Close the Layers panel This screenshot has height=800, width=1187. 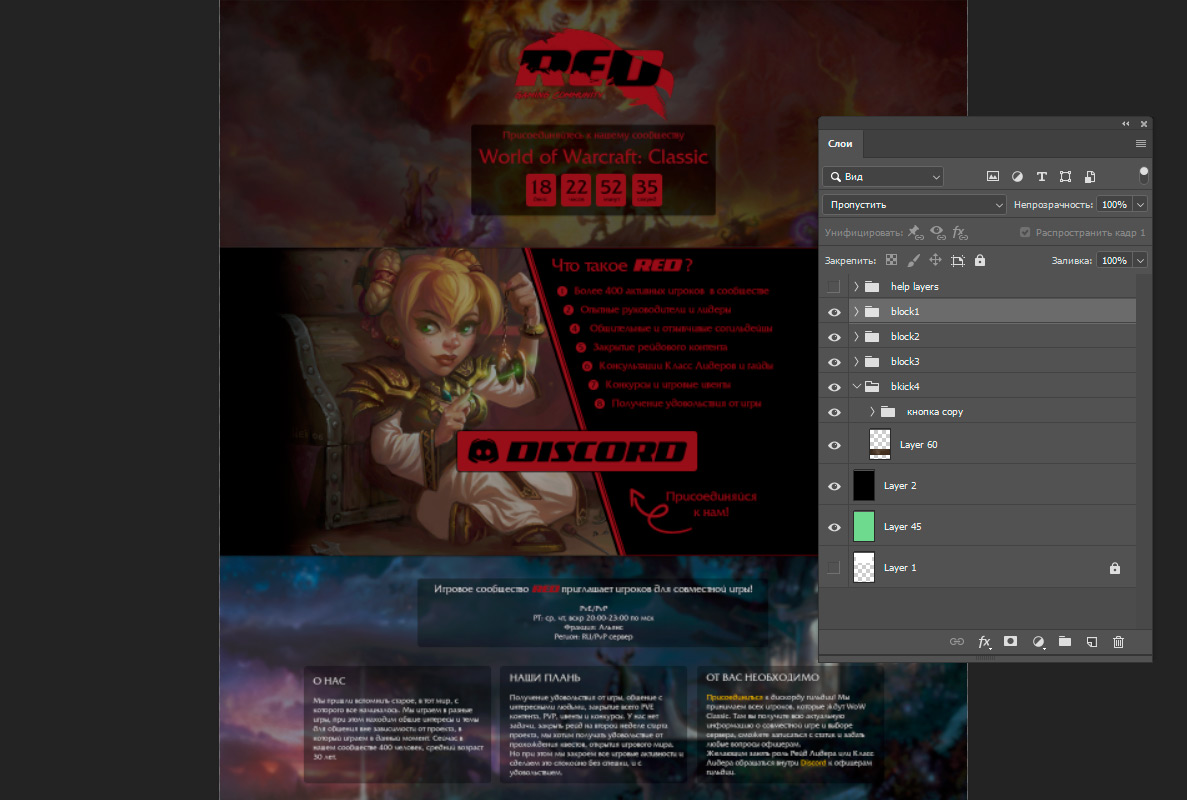tap(1144, 123)
